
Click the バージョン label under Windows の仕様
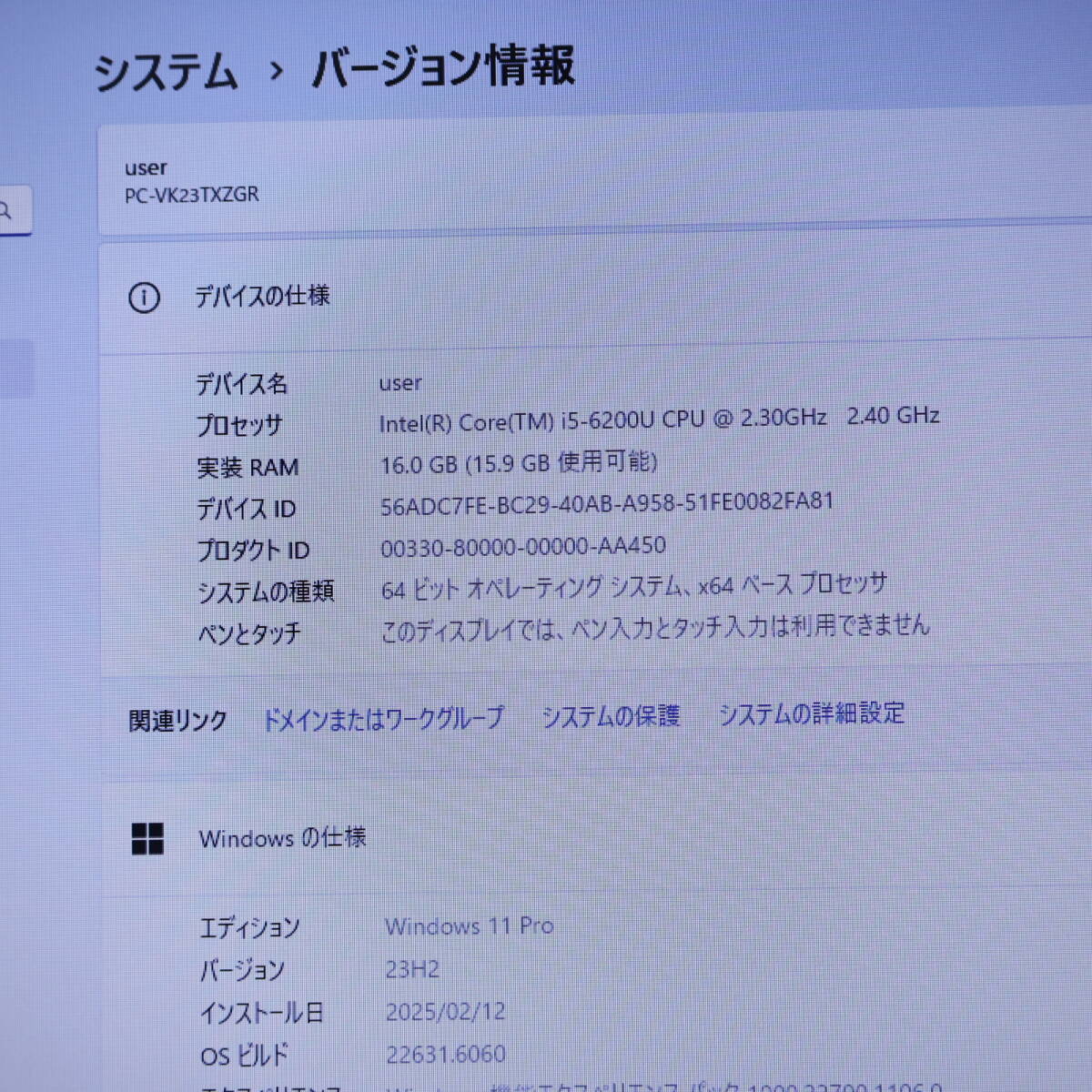pyautogui.click(x=242, y=971)
